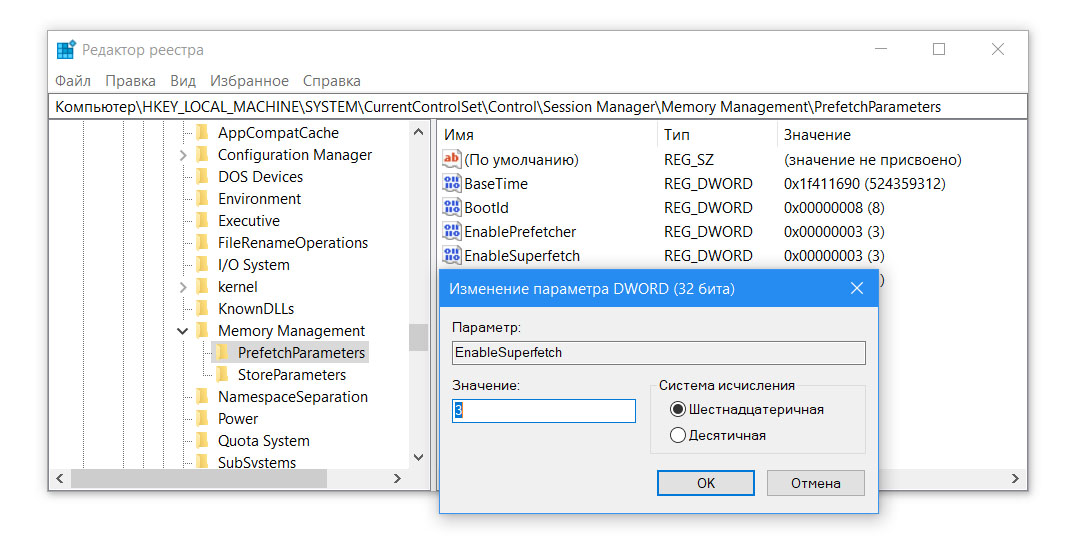Screen dimensions: 1076x551
Task: Expand the Configuration Manager tree node
Action: pyautogui.click(x=183, y=155)
